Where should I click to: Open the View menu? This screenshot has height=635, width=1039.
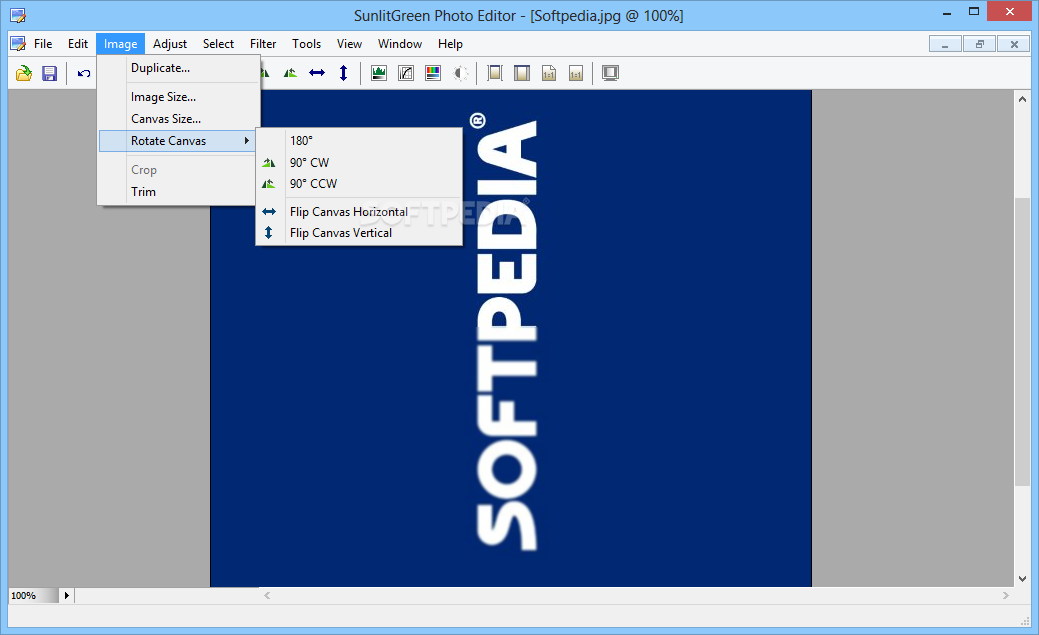(349, 44)
